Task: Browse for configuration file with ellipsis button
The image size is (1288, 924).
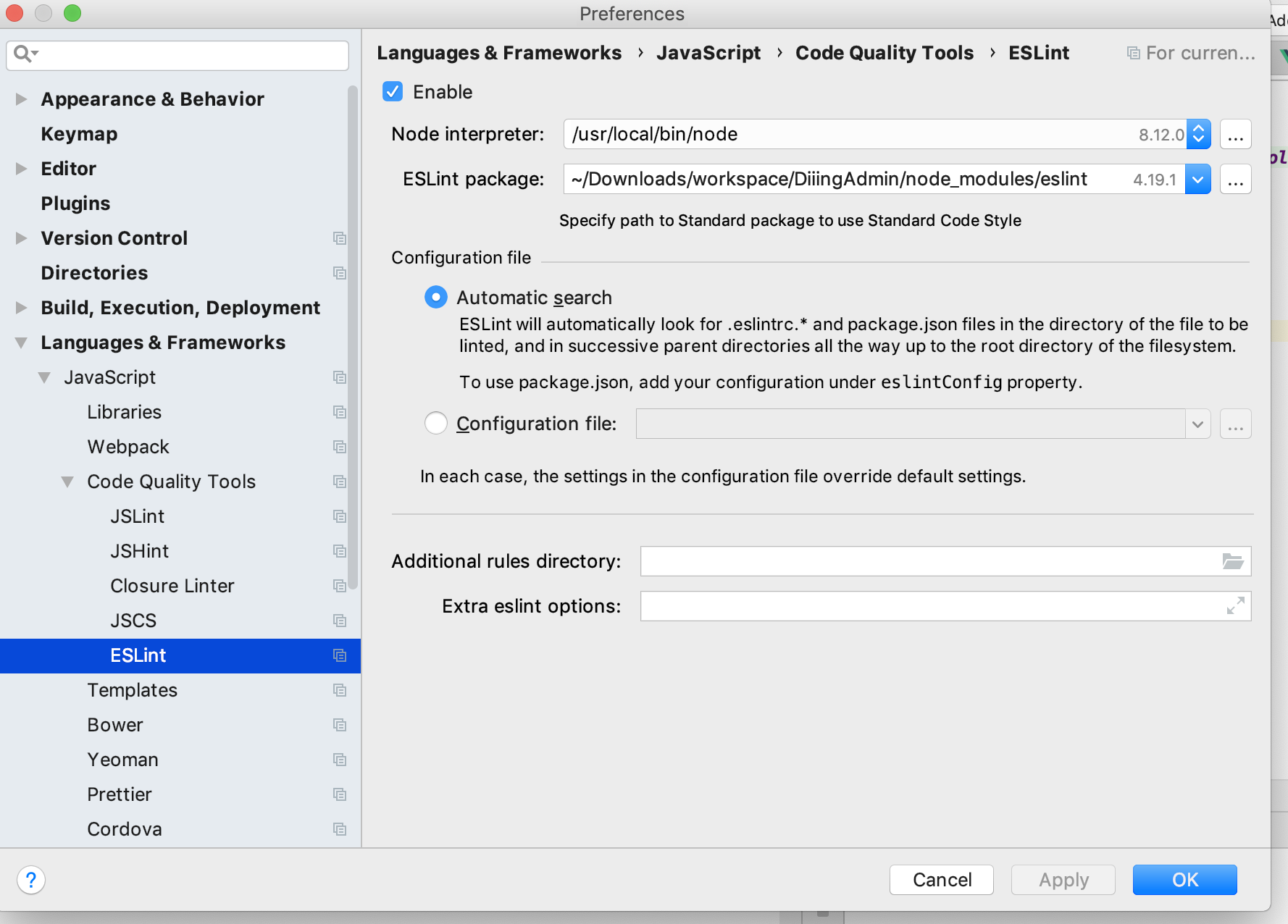Action: pyautogui.click(x=1236, y=424)
